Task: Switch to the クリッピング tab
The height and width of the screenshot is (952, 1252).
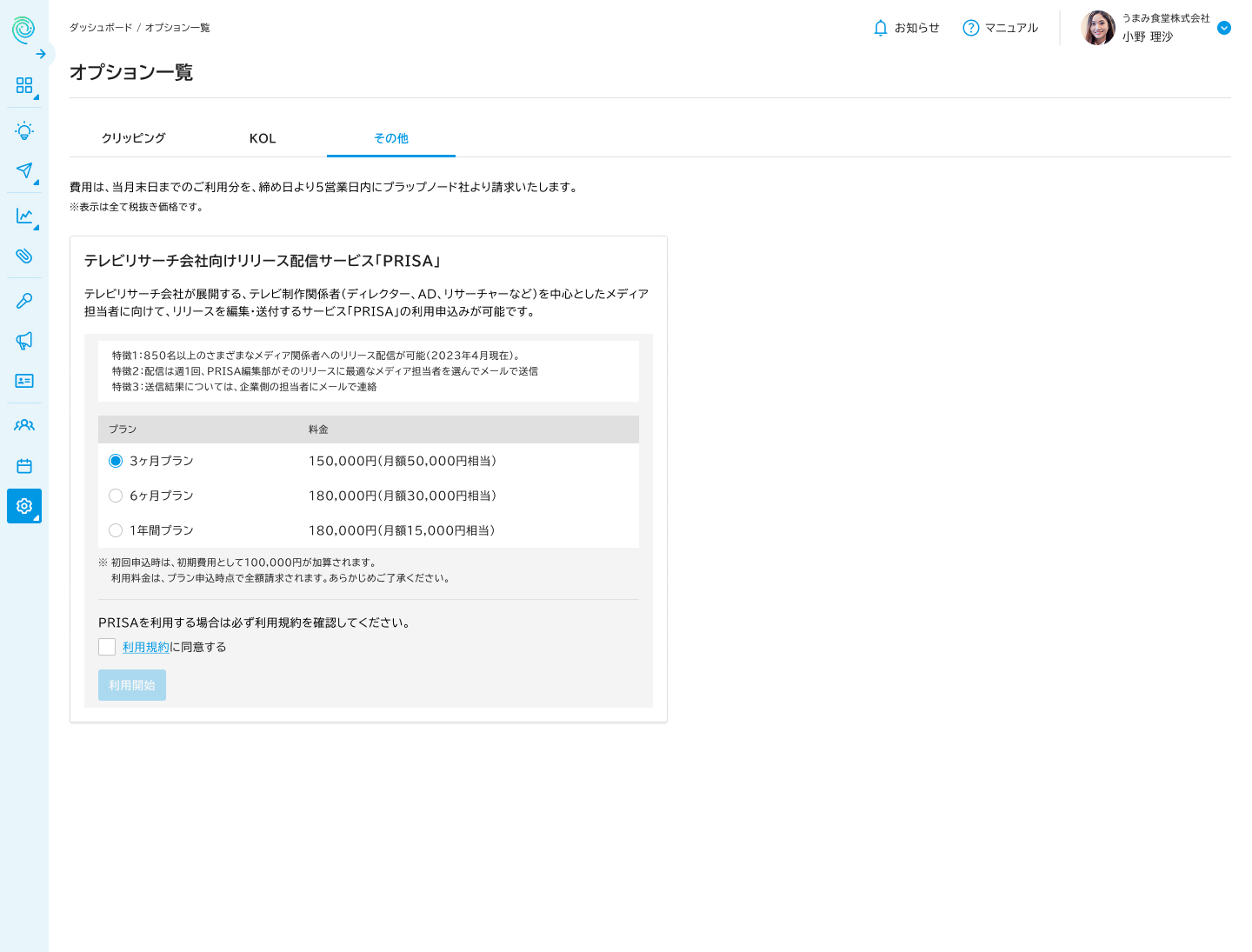Action: pyautogui.click(x=134, y=138)
